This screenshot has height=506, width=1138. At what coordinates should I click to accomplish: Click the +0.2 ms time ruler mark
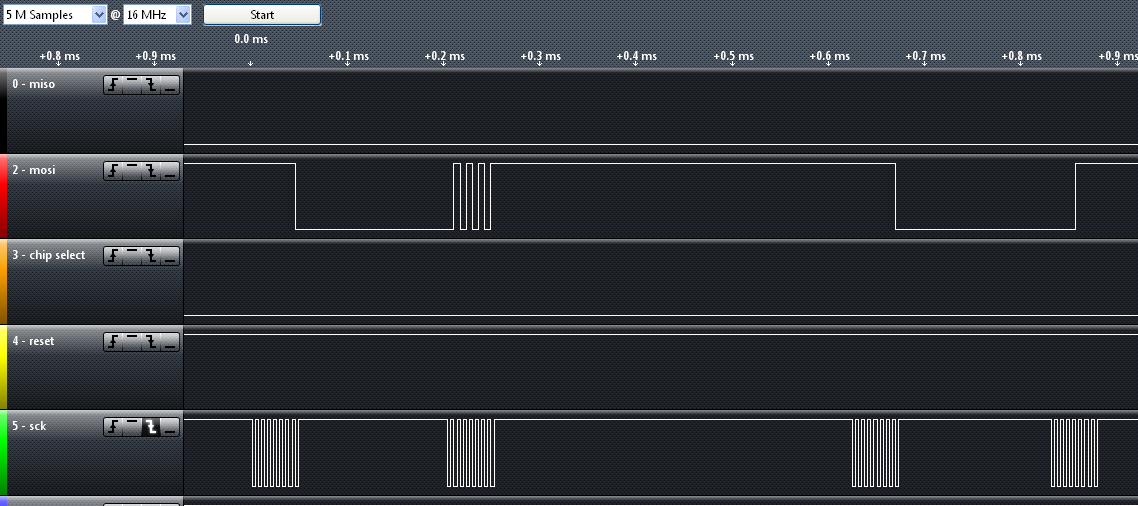pos(444,56)
